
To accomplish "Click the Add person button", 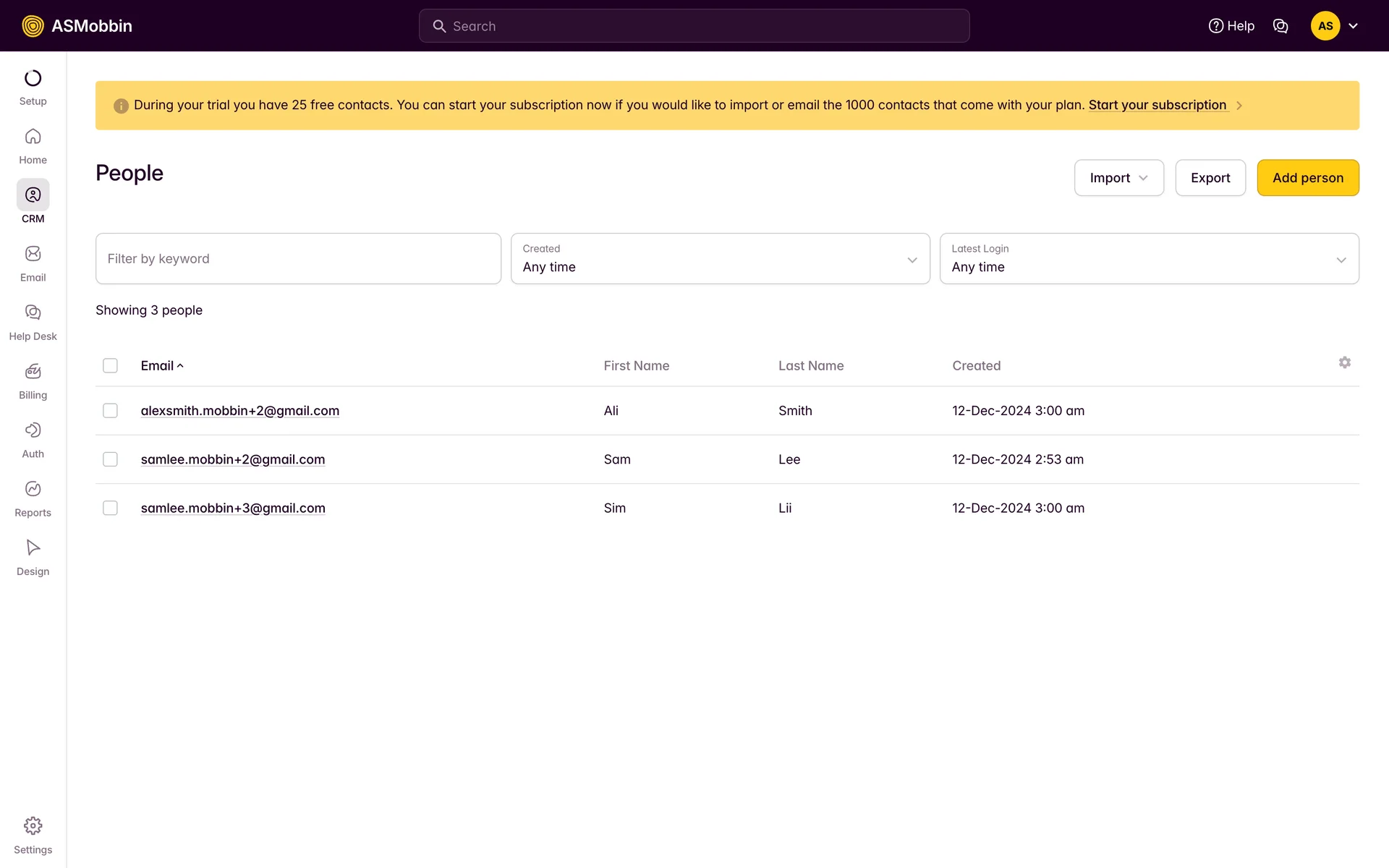I will [x=1307, y=178].
